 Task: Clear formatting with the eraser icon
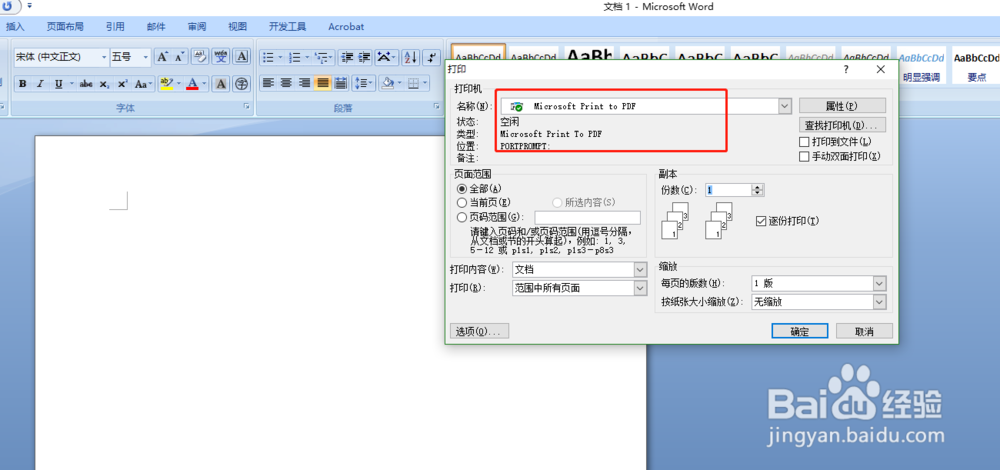click(x=200, y=57)
